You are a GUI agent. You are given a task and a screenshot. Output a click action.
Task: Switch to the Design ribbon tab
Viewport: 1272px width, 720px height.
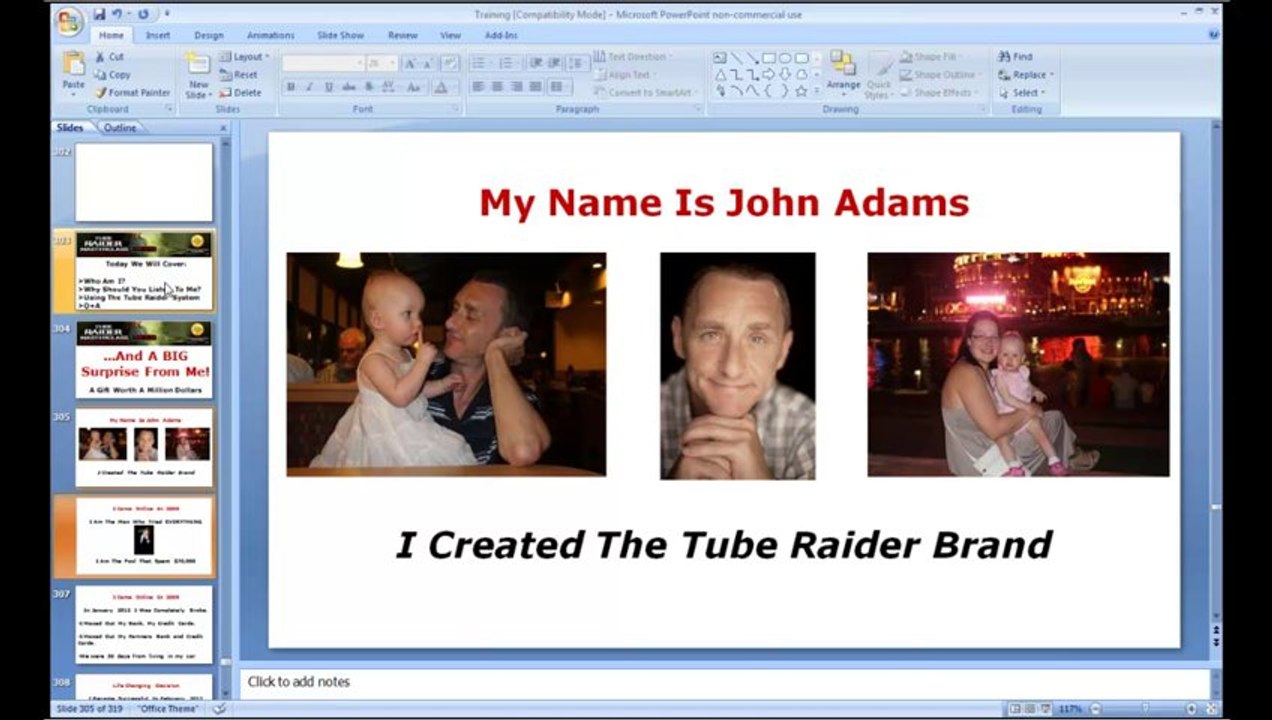pos(209,35)
